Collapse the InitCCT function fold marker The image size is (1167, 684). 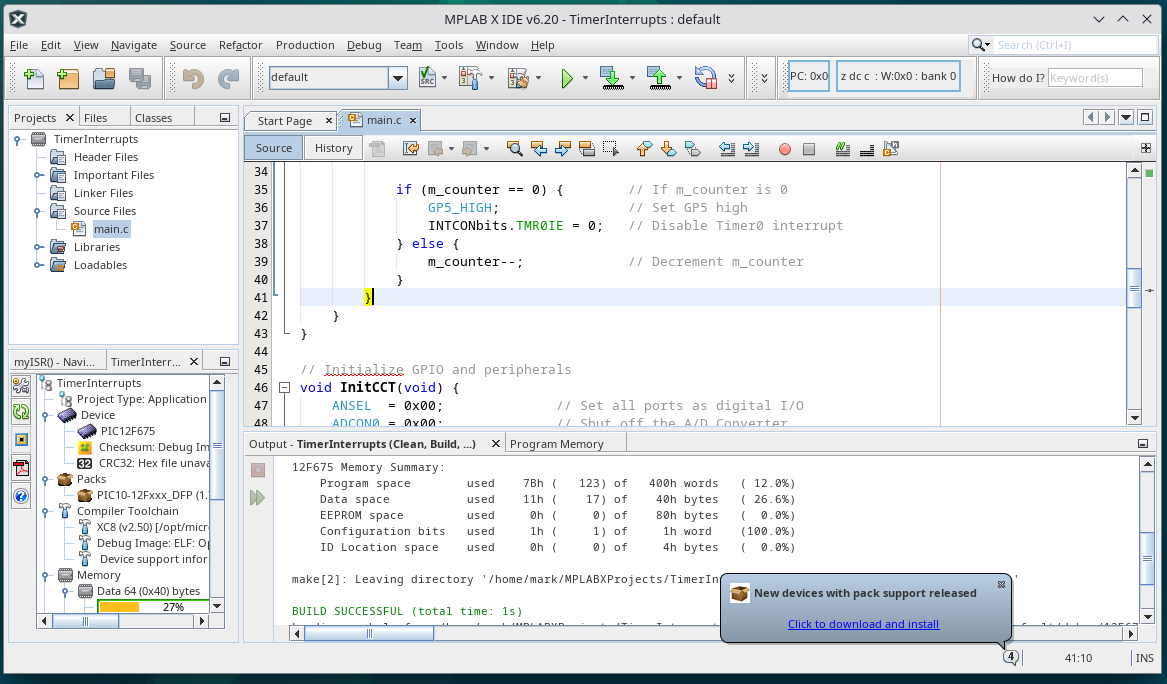click(285, 388)
